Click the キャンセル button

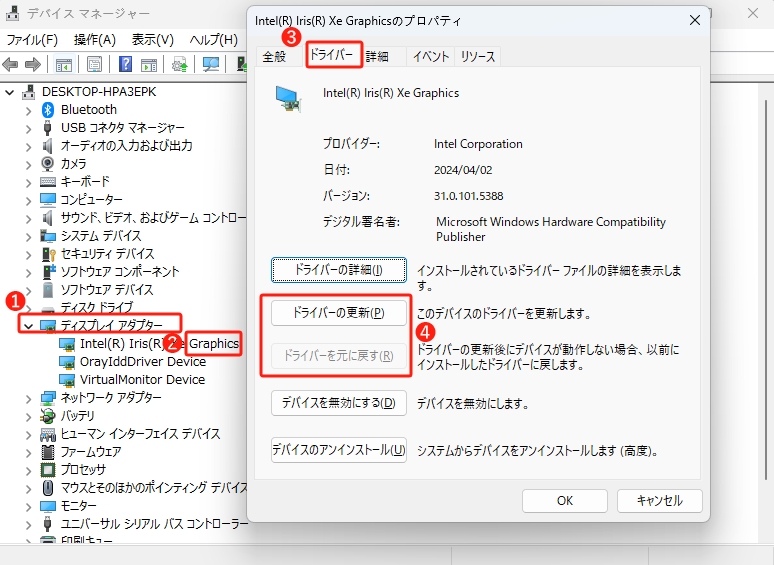click(x=659, y=501)
